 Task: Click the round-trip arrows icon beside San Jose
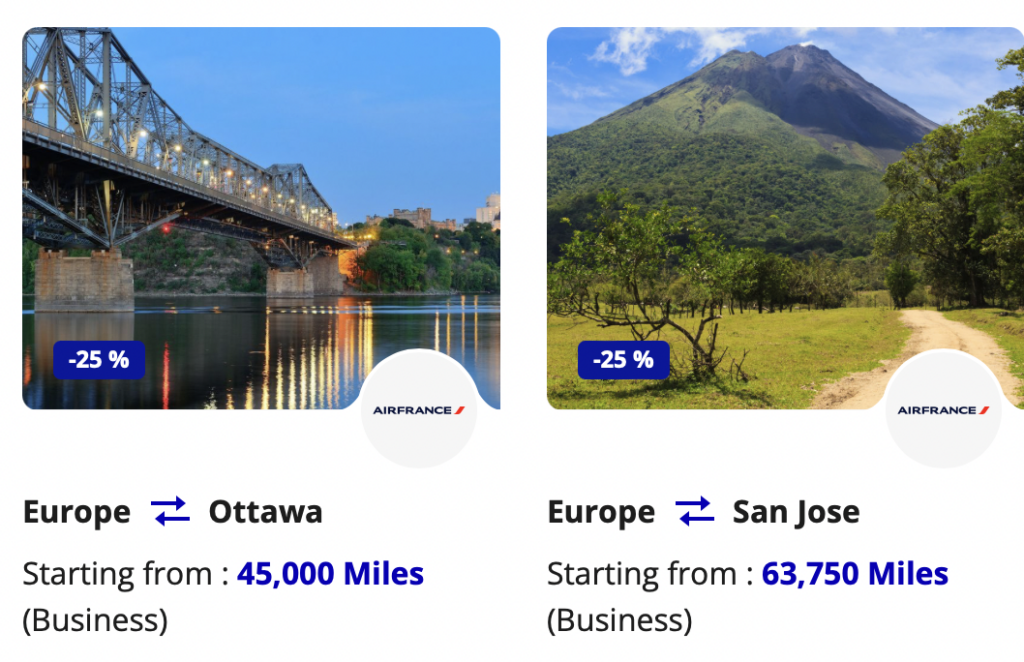click(695, 511)
